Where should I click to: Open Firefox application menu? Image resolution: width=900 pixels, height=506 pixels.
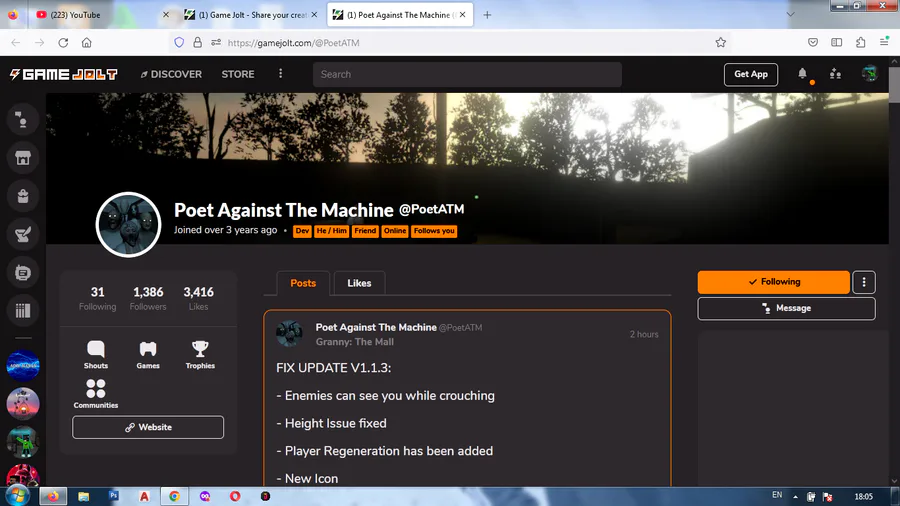click(884, 42)
